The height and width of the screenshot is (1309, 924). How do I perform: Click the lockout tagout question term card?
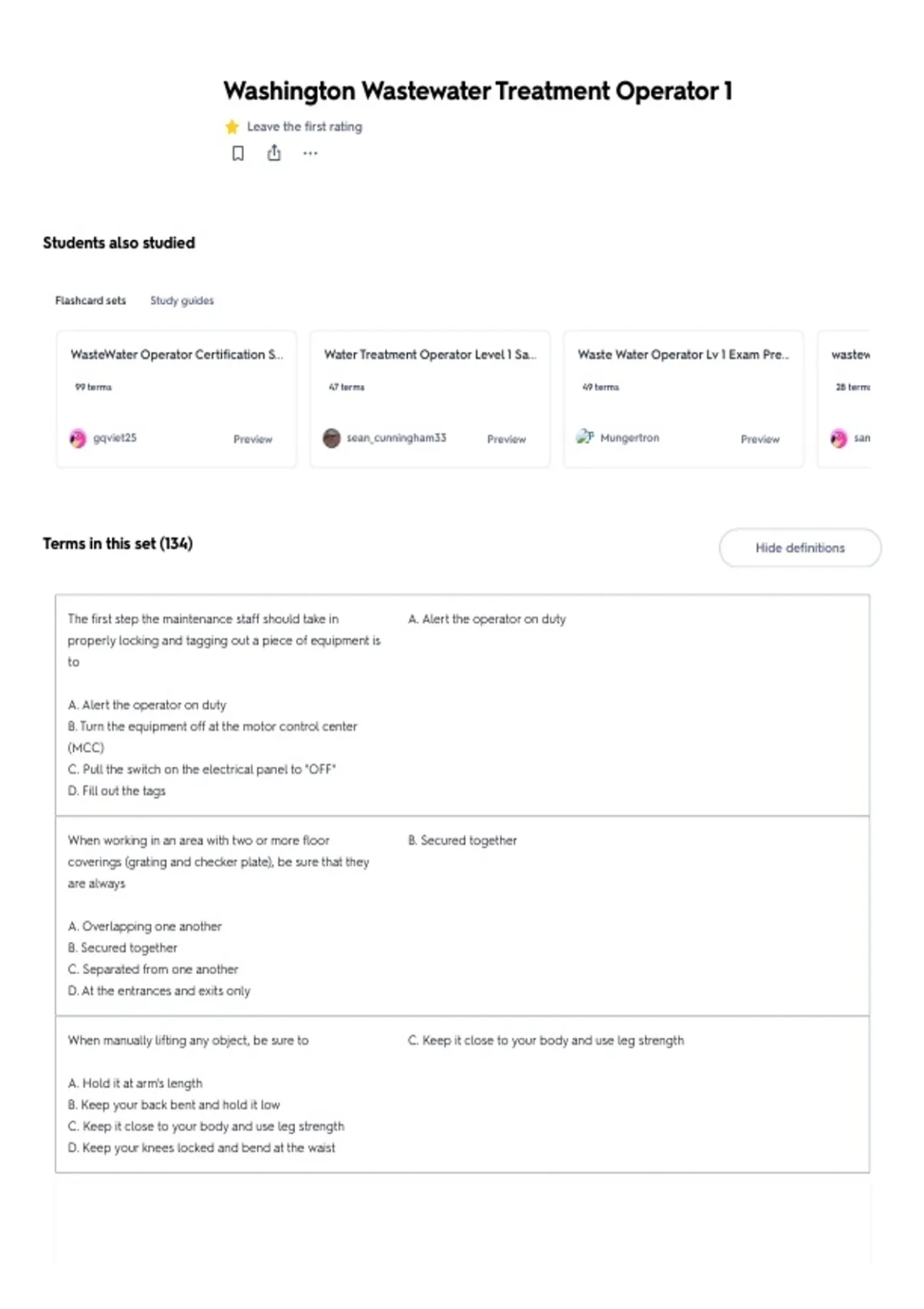tap(462, 705)
